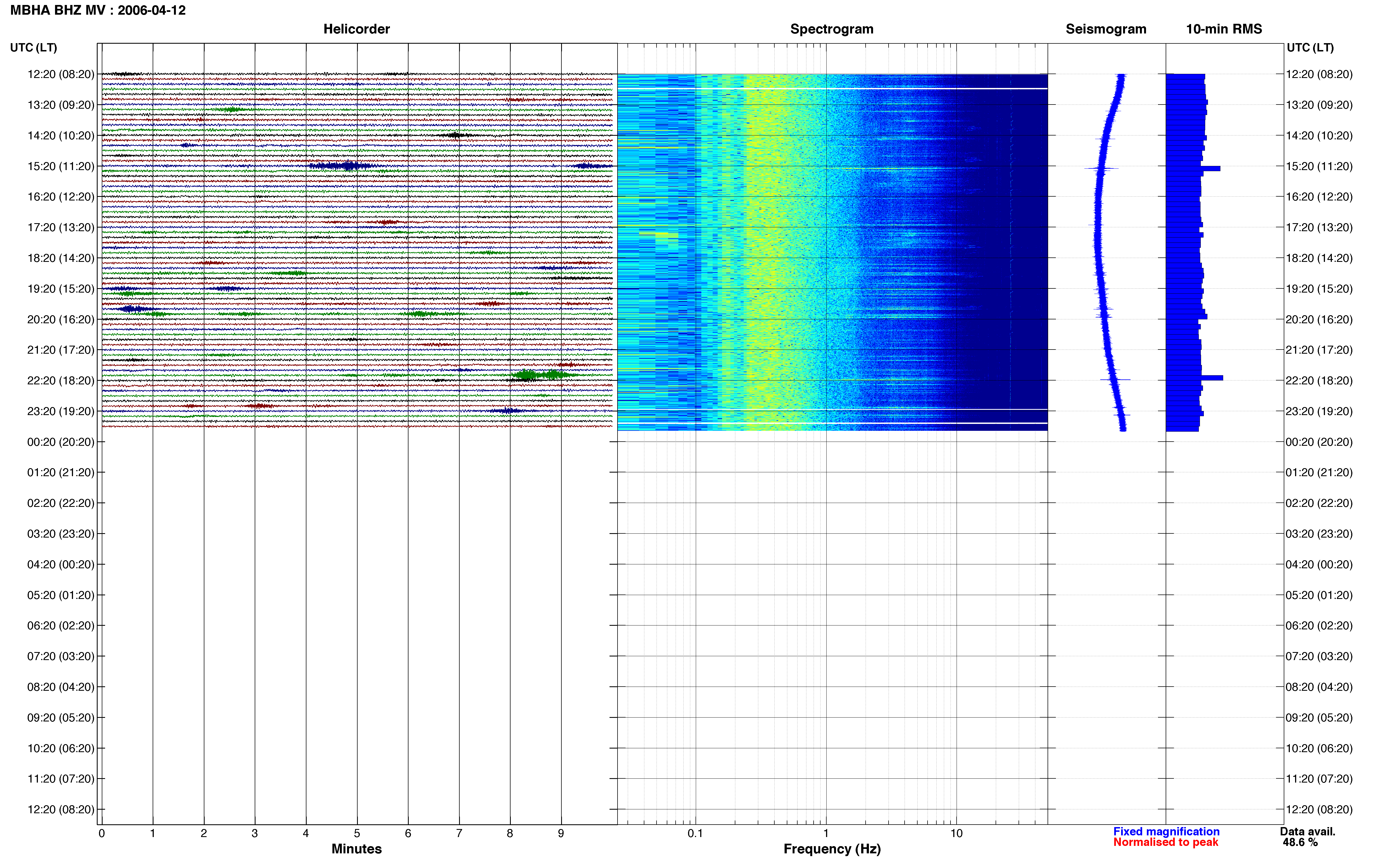The image size is (1388, 868).
Task: Click the Seismogram column heading
Action: [1106, 29]
